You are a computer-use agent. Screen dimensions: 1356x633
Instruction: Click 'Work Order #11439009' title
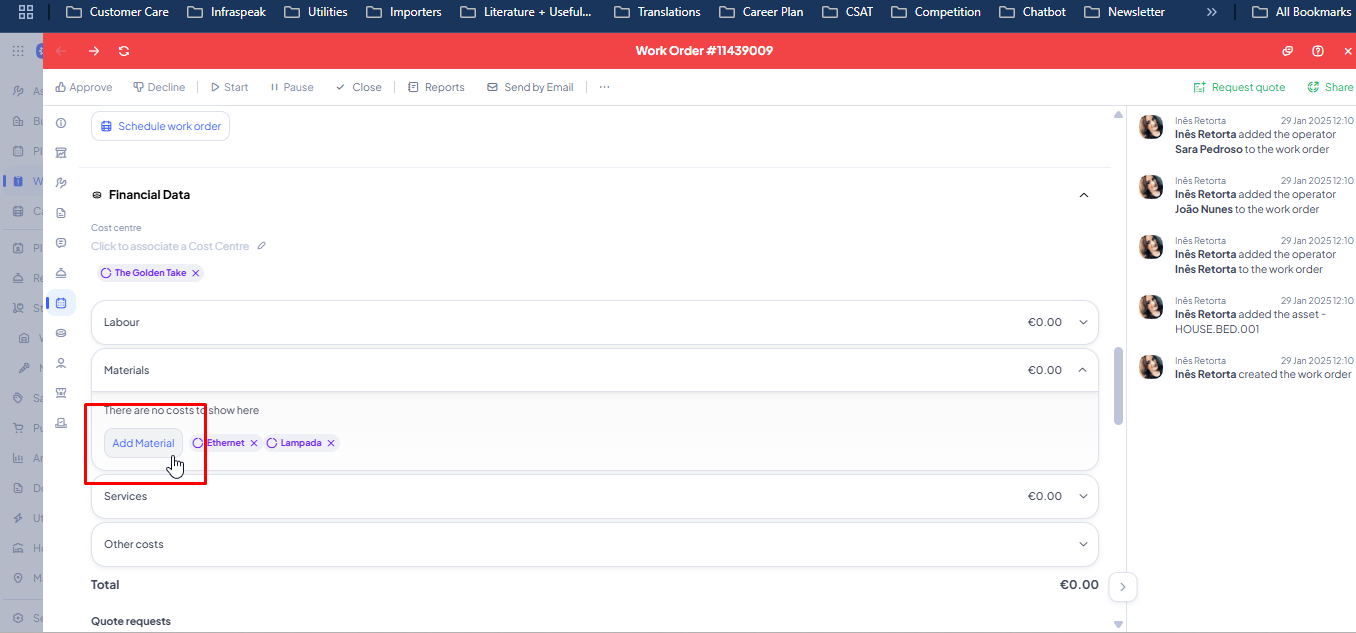click(x=704, y=51)
